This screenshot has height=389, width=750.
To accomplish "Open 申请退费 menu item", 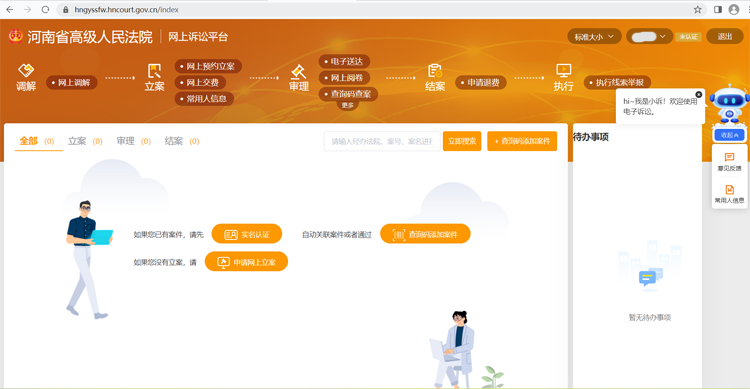I will (x=481, y=82).
